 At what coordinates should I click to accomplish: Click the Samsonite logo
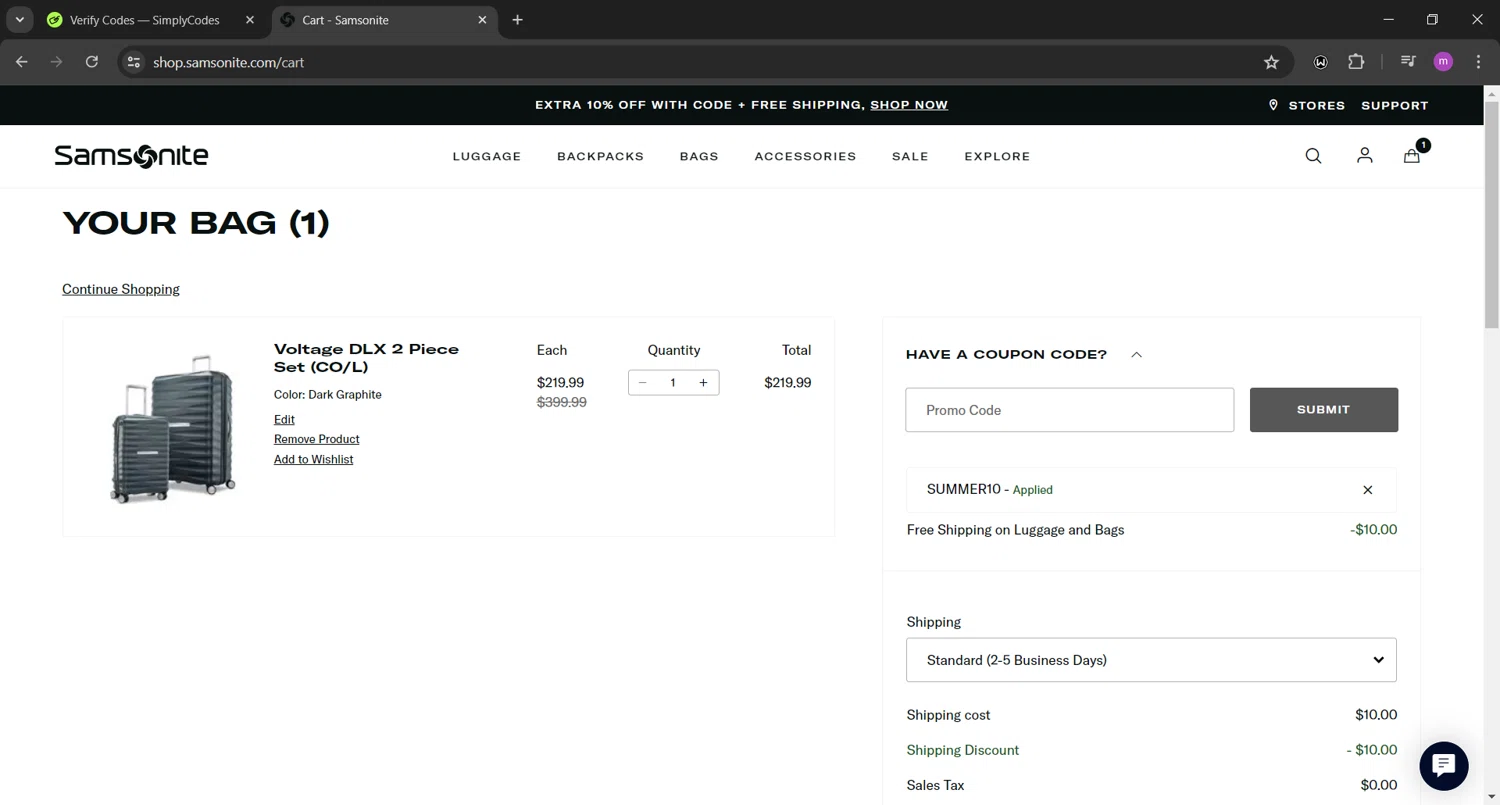pyautogui.click(x=131, y=156)
